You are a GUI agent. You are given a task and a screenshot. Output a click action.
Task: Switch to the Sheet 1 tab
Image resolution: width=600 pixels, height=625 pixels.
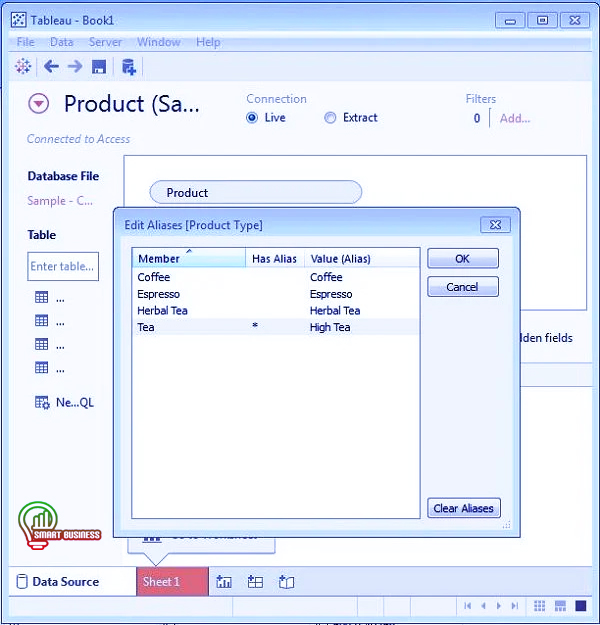pyautogui.click(x=172, y=582)
